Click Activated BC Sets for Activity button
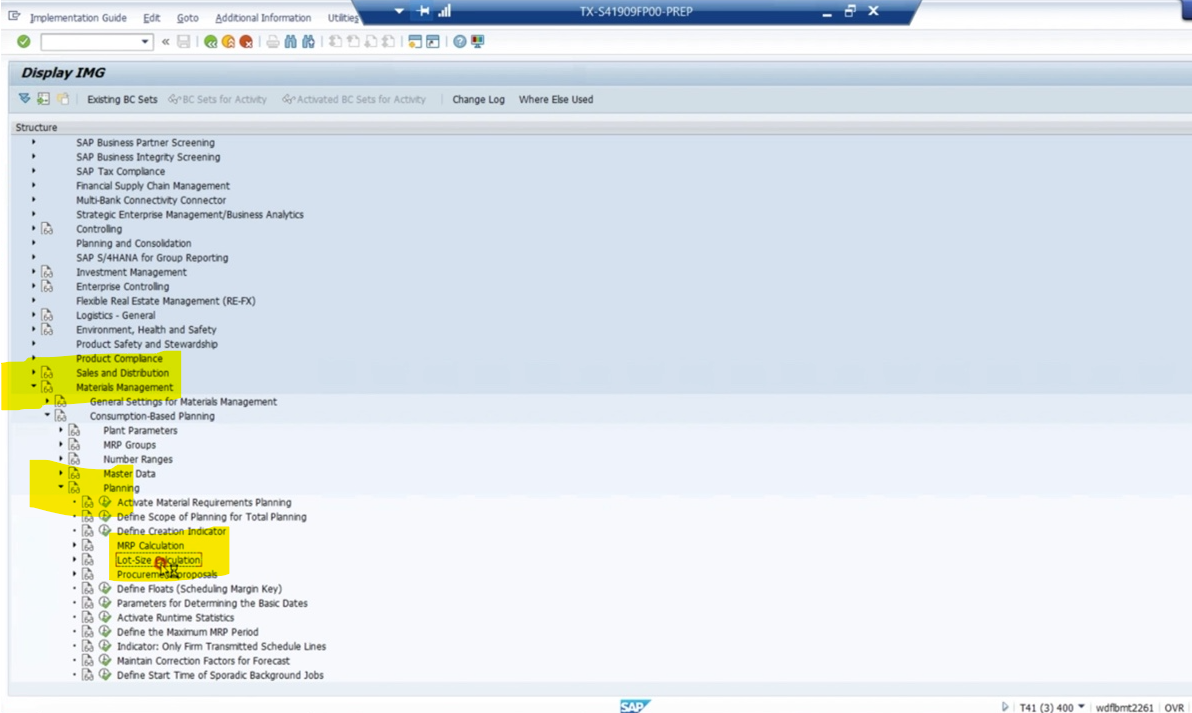Image resolution: width=1192 pixels, height=713 pixels. (x=353, y=100)
